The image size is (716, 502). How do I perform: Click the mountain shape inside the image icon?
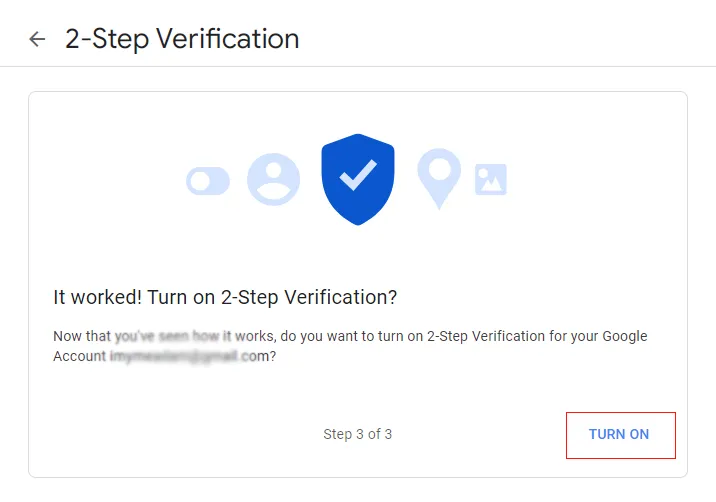pos(491,184)
